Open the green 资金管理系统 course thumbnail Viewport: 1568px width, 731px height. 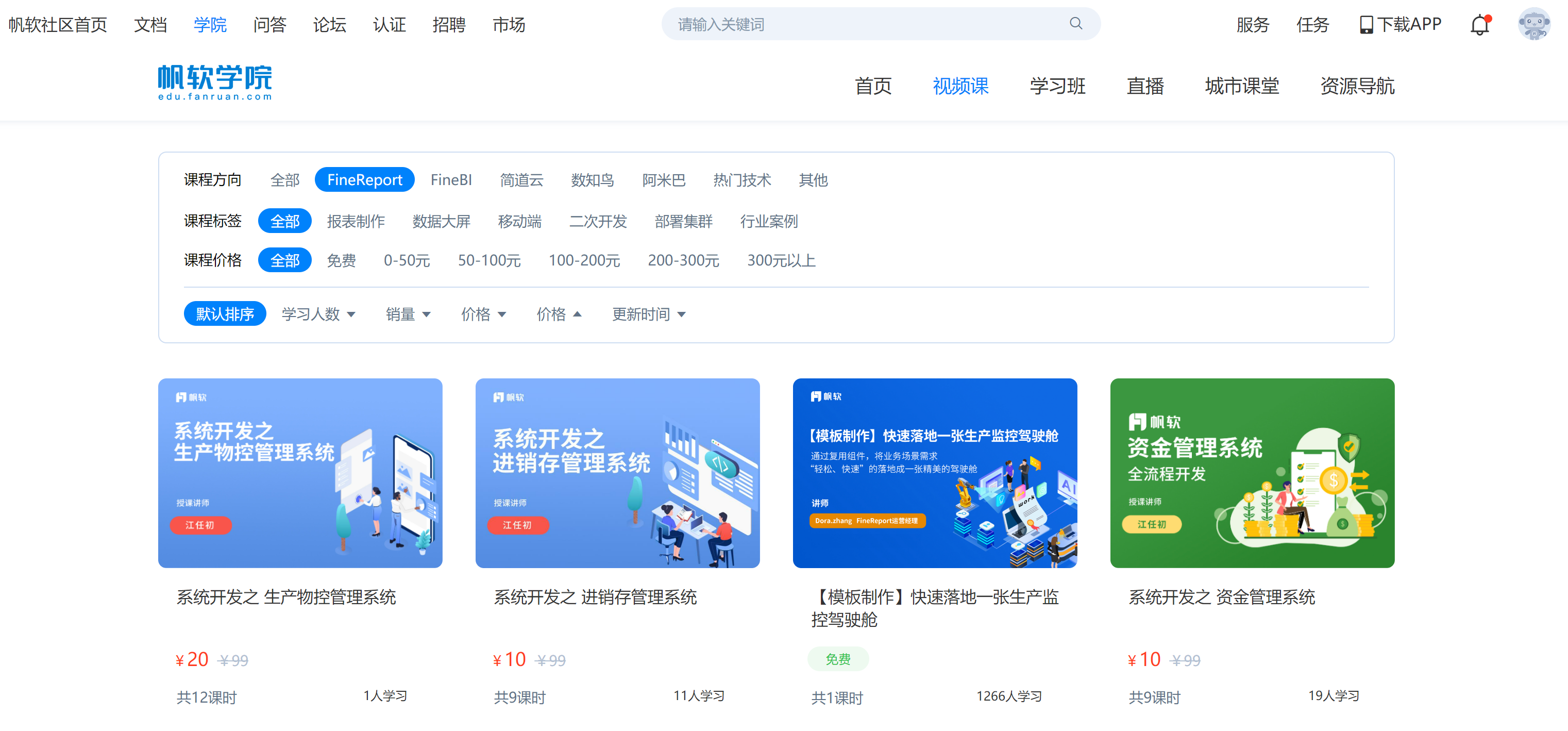click(1252, 473)
